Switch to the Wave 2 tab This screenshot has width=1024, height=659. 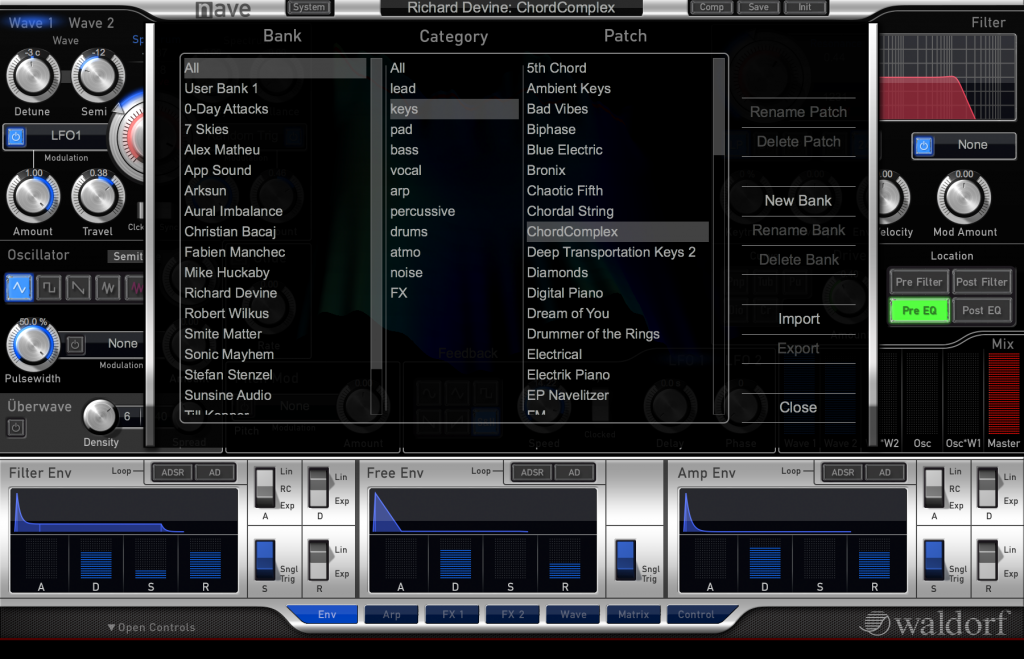(91, 22)
